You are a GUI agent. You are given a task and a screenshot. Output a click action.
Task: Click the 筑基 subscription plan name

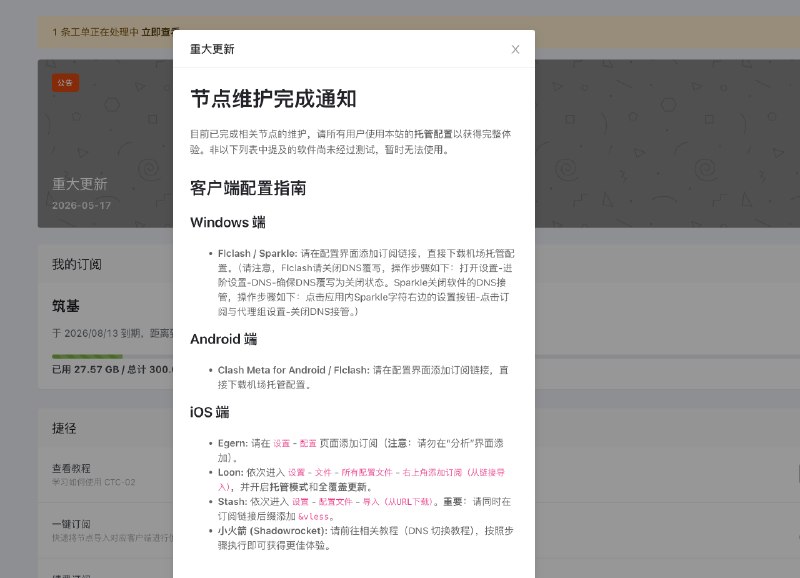click(x=66, y=306)
